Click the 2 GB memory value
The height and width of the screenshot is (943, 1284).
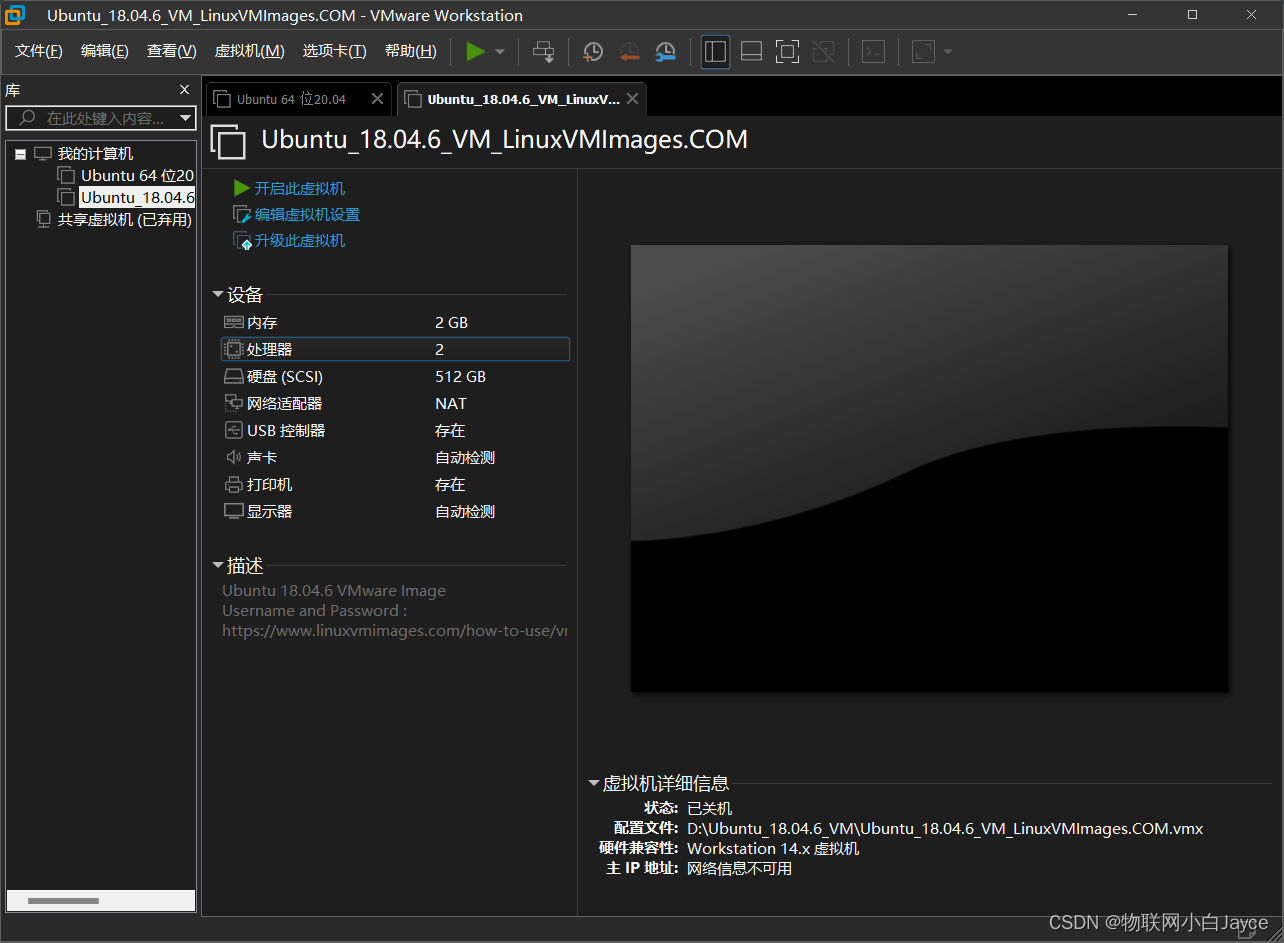pos(451,322)
